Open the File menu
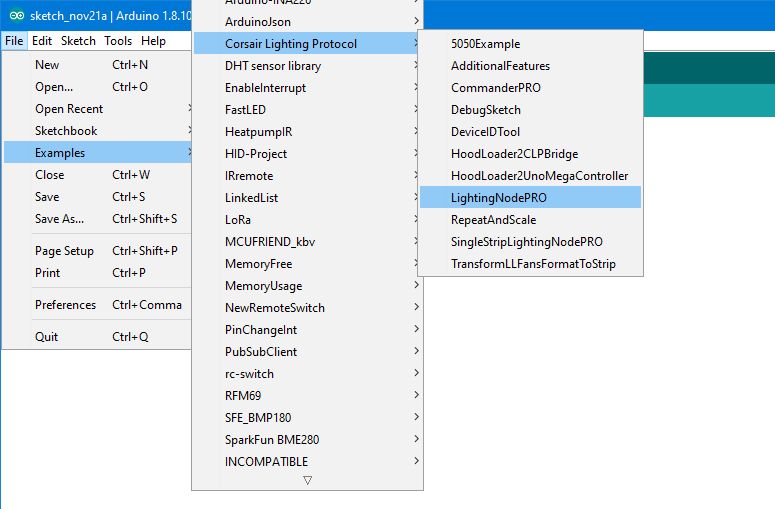 [x=14, y=41]
